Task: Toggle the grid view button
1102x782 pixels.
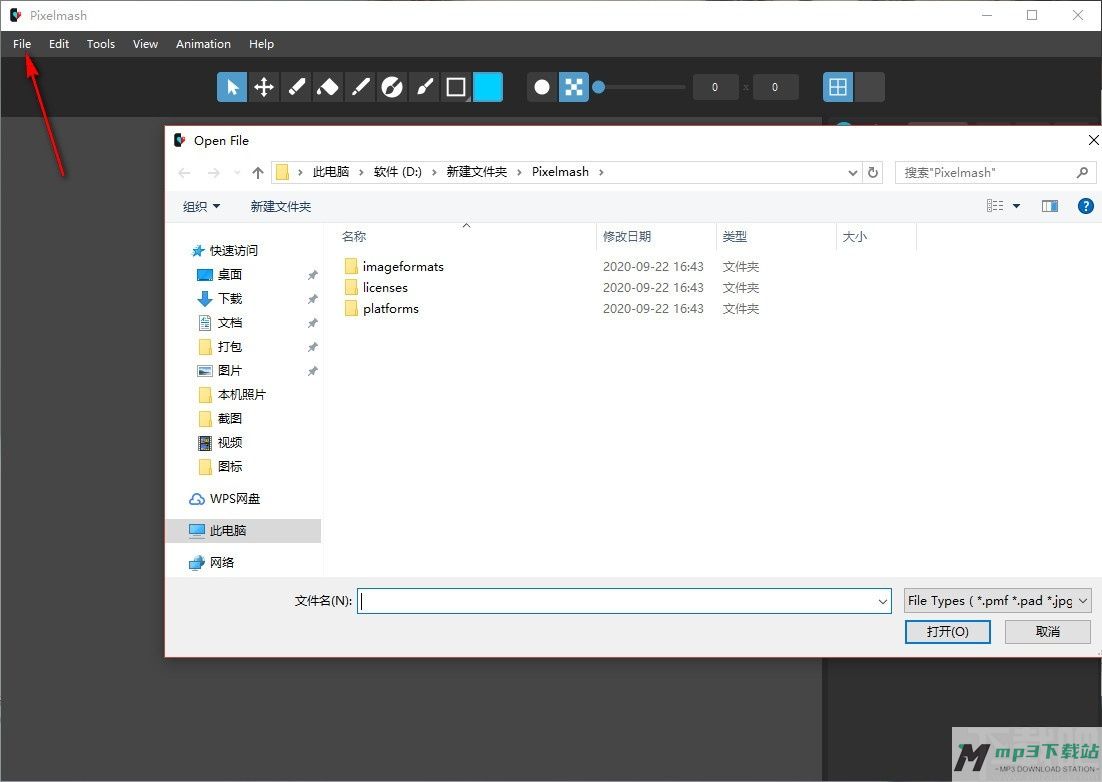Action: click(838, 87)
